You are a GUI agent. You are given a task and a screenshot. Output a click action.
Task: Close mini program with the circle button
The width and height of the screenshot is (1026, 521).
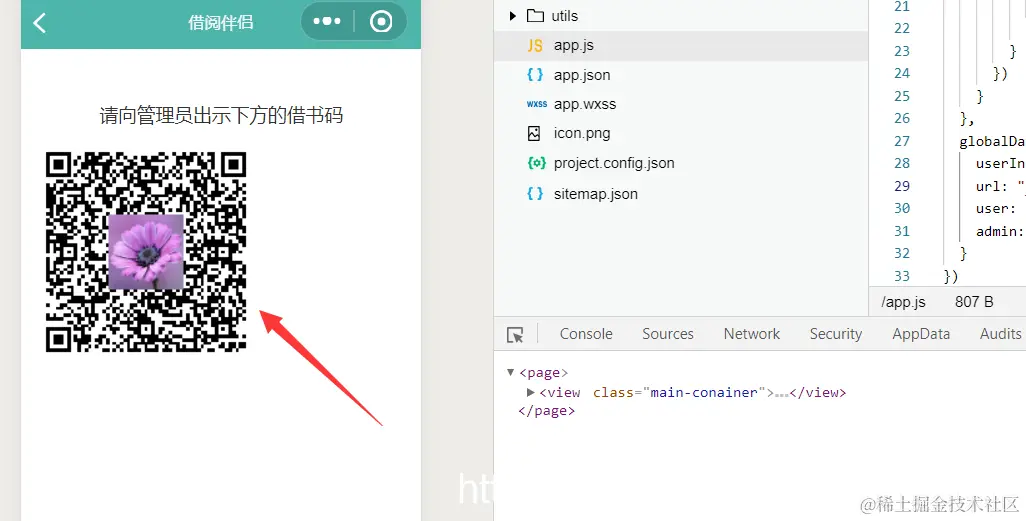click(x=381, y=22)
